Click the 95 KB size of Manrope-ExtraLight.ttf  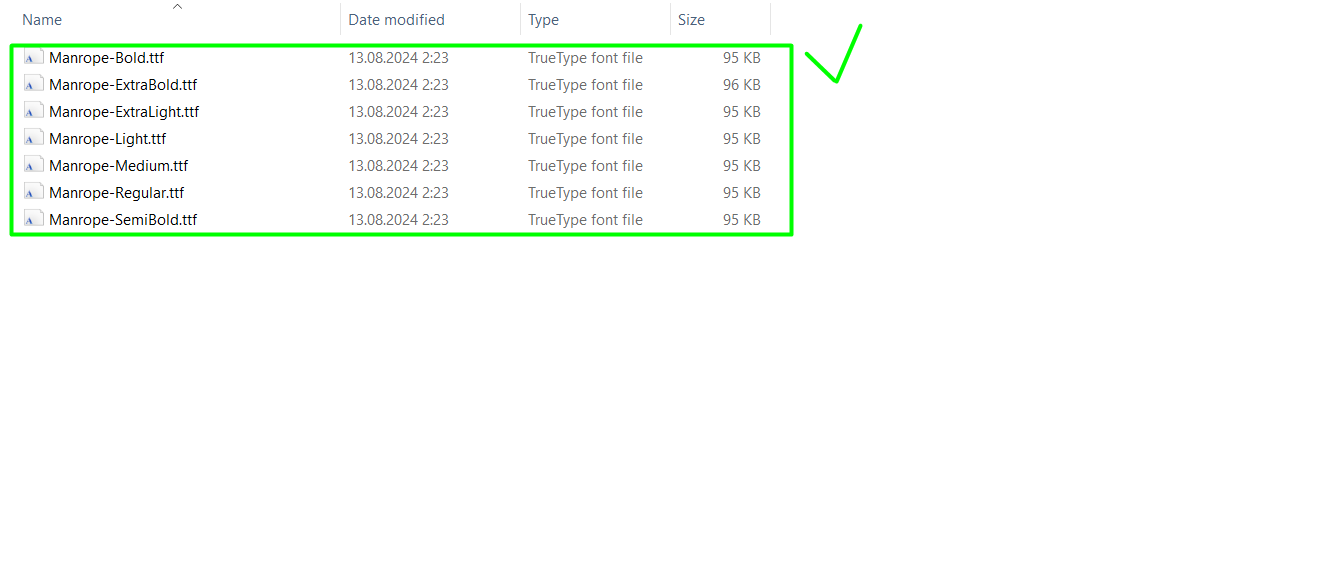(x=742, y=112)
